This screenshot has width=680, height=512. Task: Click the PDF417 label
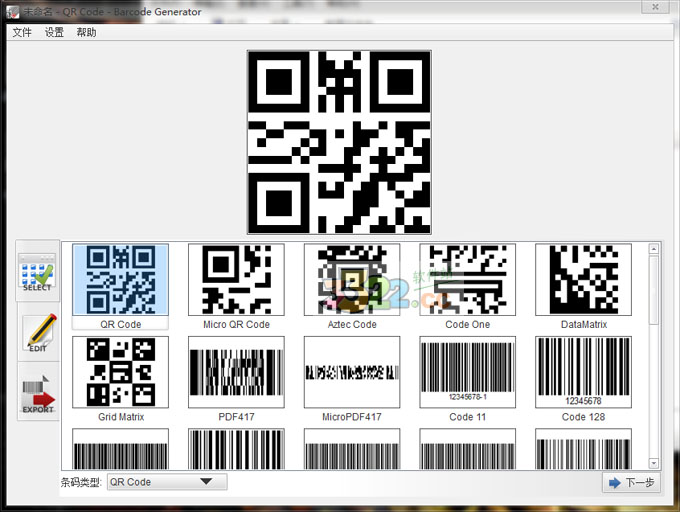[236, 417]
